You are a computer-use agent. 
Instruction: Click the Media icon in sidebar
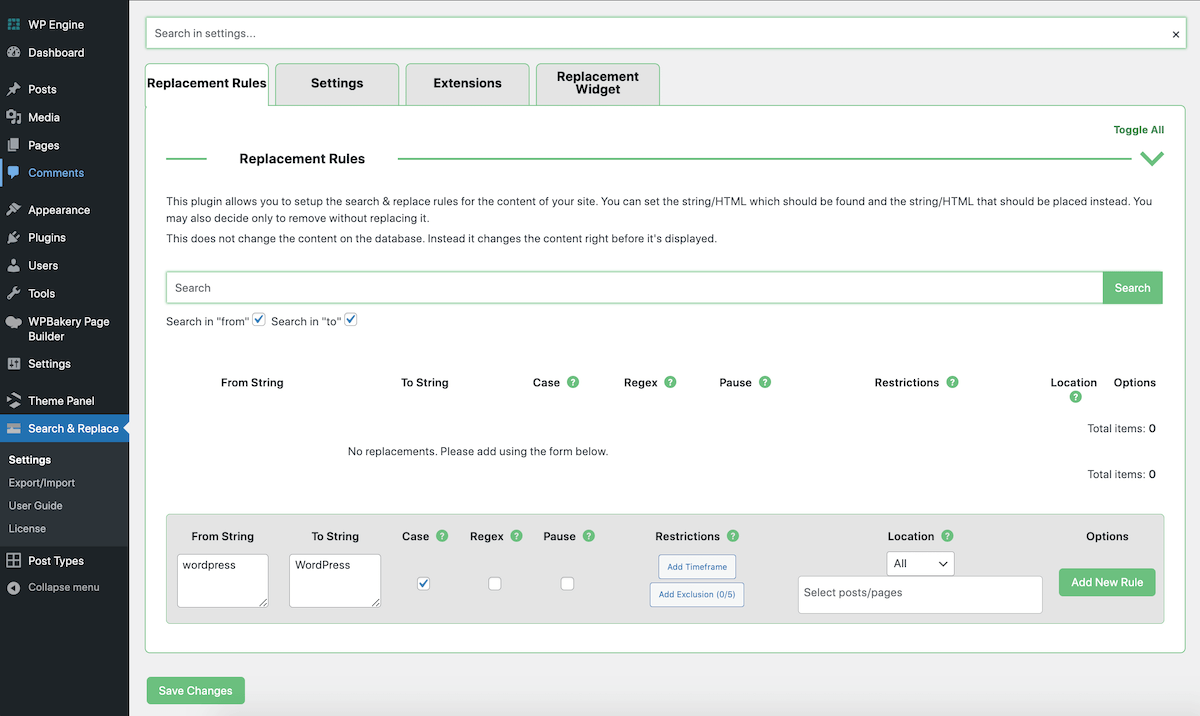tap(14, 117)
